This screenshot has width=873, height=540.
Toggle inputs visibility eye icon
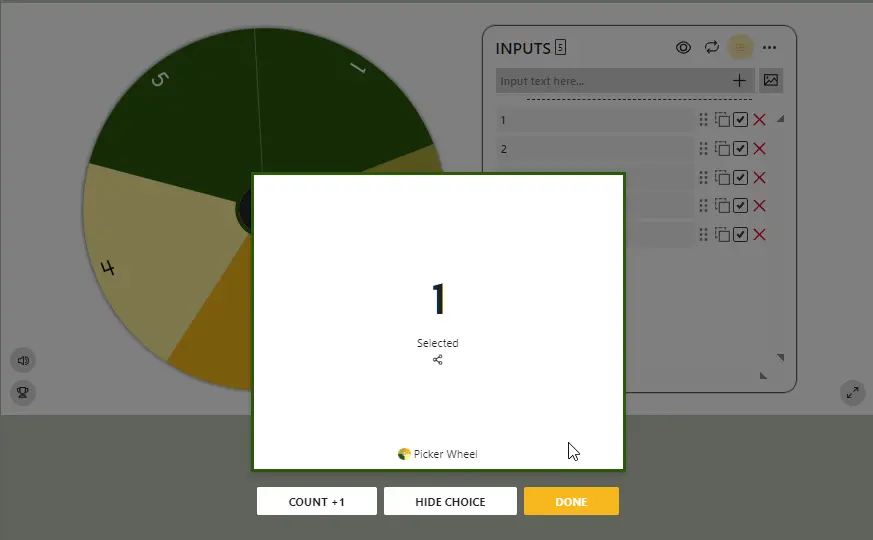[683, 47]
